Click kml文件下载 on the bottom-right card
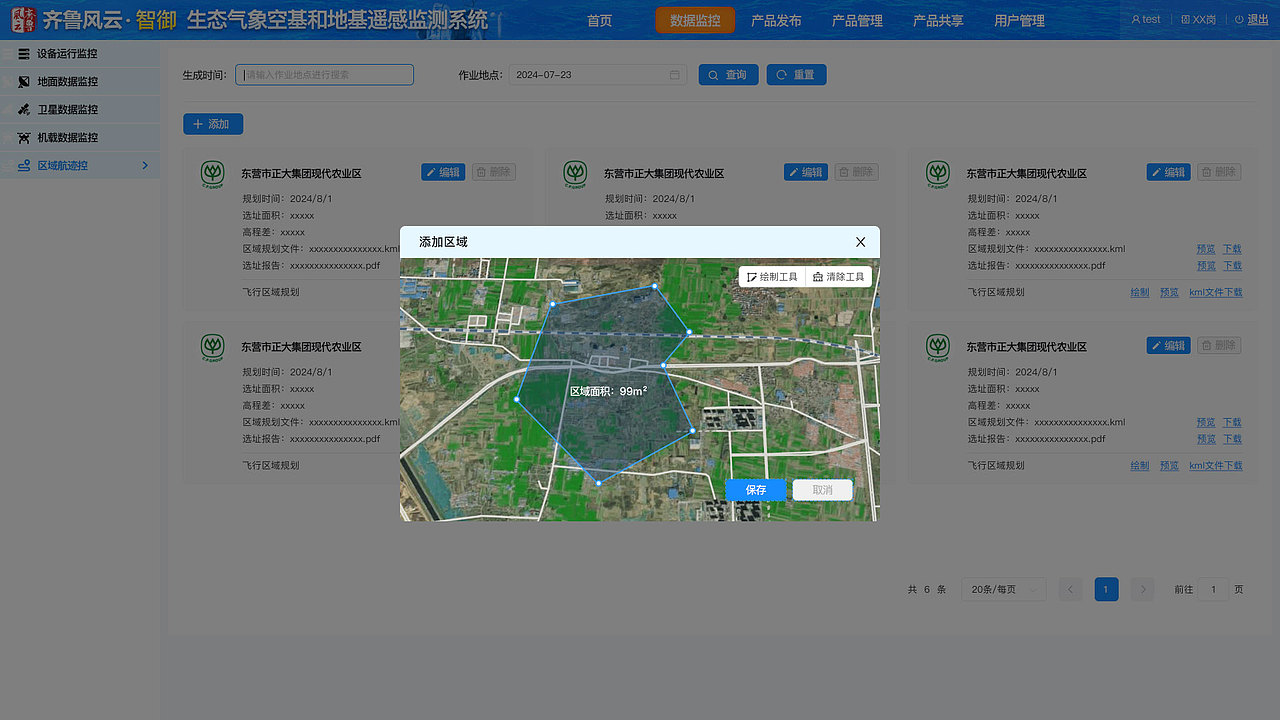The image size is (1280, 720). click(x=1216, y=466)
